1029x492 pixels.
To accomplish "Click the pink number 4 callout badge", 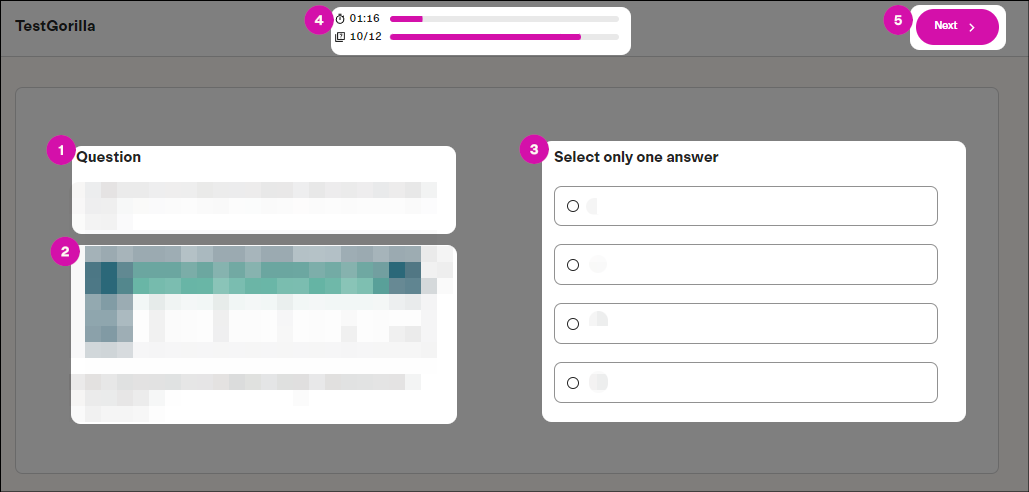I will pos(319,20).
